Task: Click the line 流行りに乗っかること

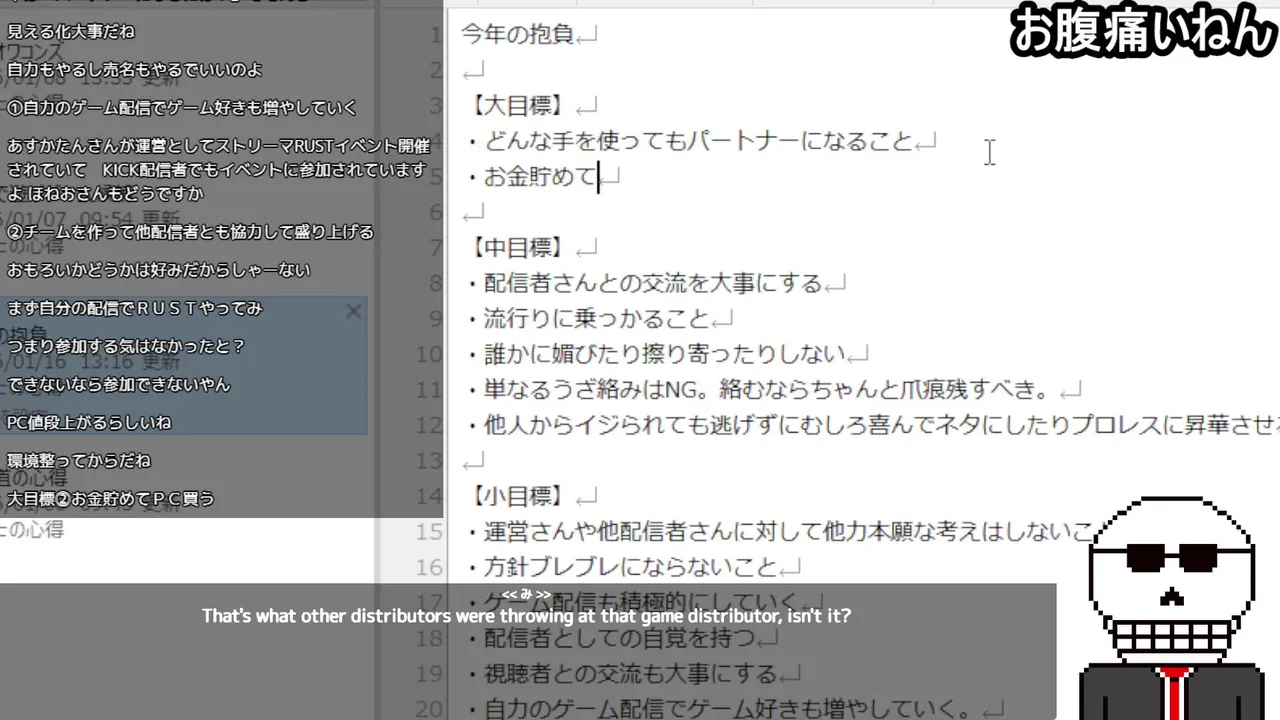Action: coord(587,319)
